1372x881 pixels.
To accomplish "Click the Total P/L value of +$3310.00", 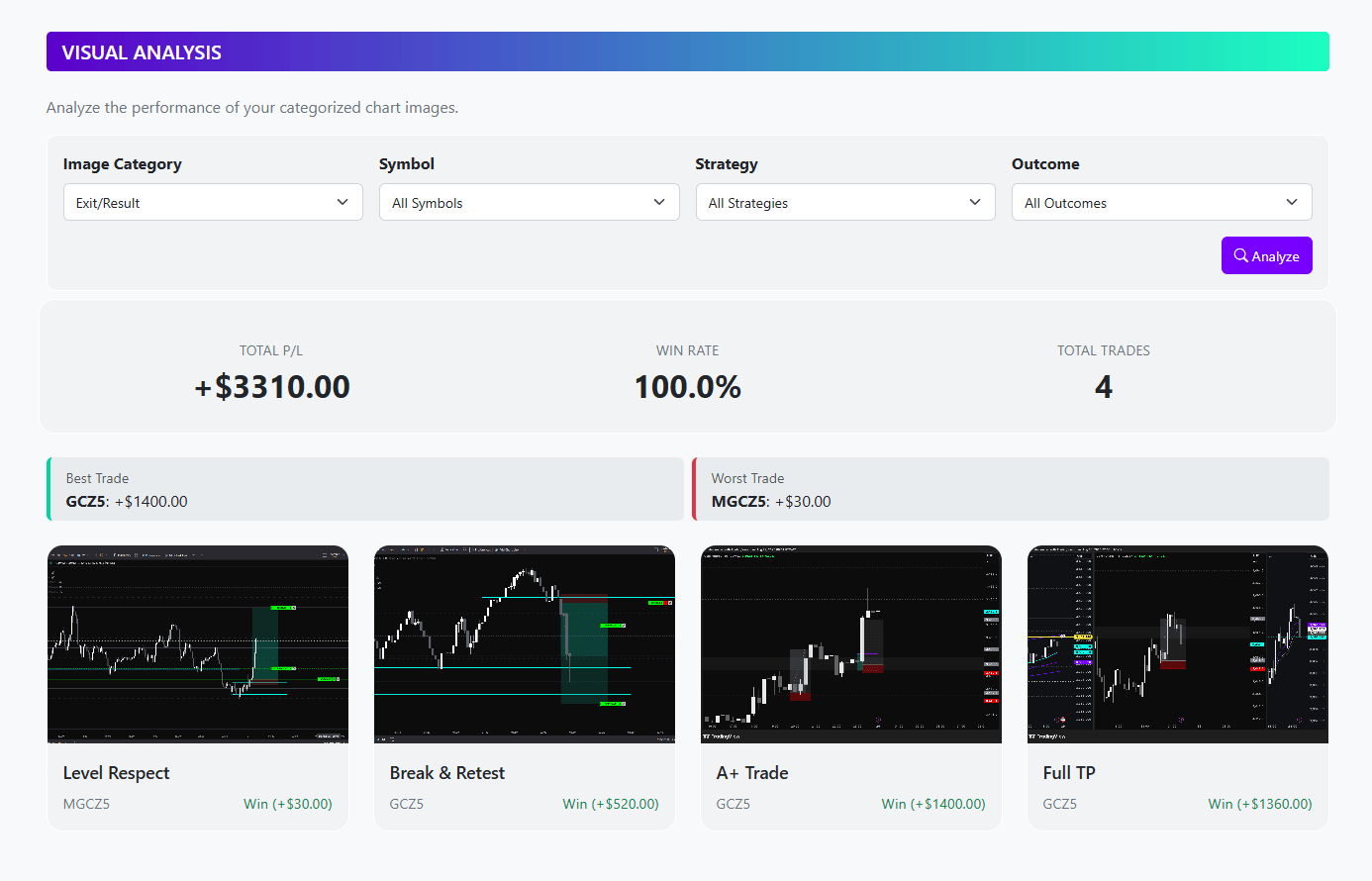I will (x=271, y=386).
